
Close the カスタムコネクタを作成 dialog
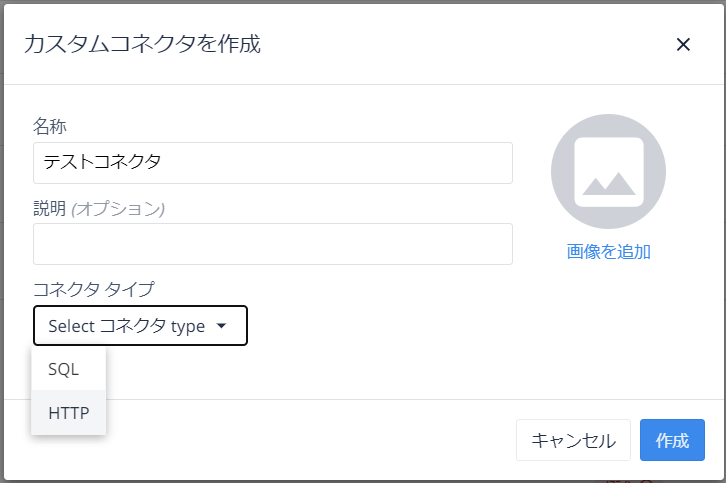(x=683, y=44)
